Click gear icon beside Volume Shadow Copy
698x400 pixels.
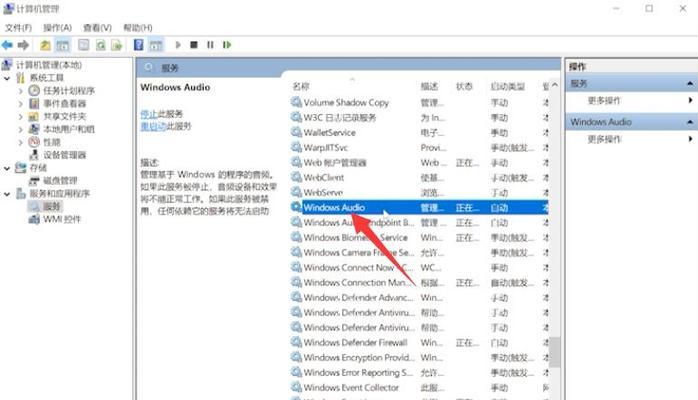coord(296,102)
